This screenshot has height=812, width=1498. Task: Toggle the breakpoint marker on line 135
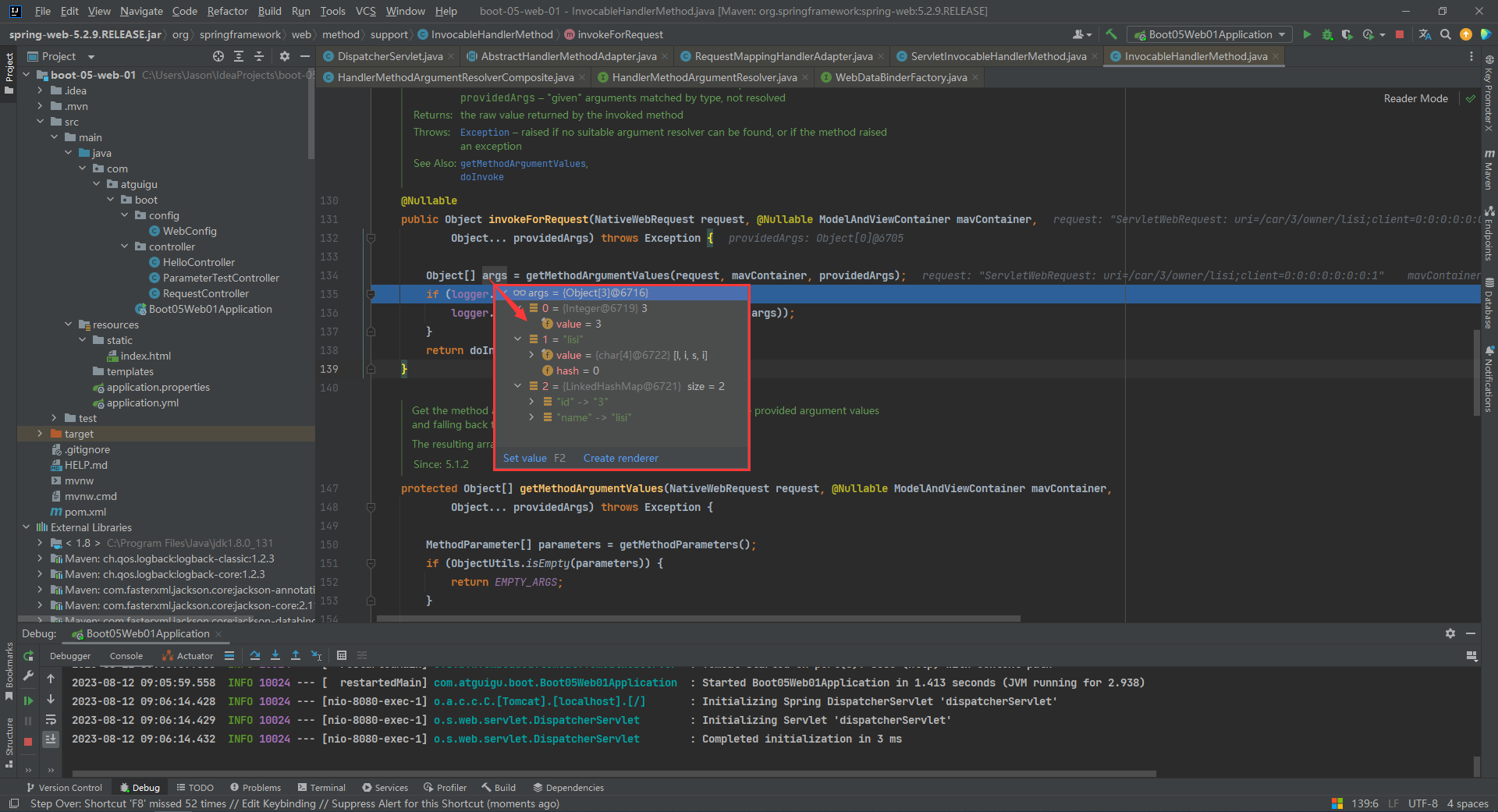click(x=371, y=294)
